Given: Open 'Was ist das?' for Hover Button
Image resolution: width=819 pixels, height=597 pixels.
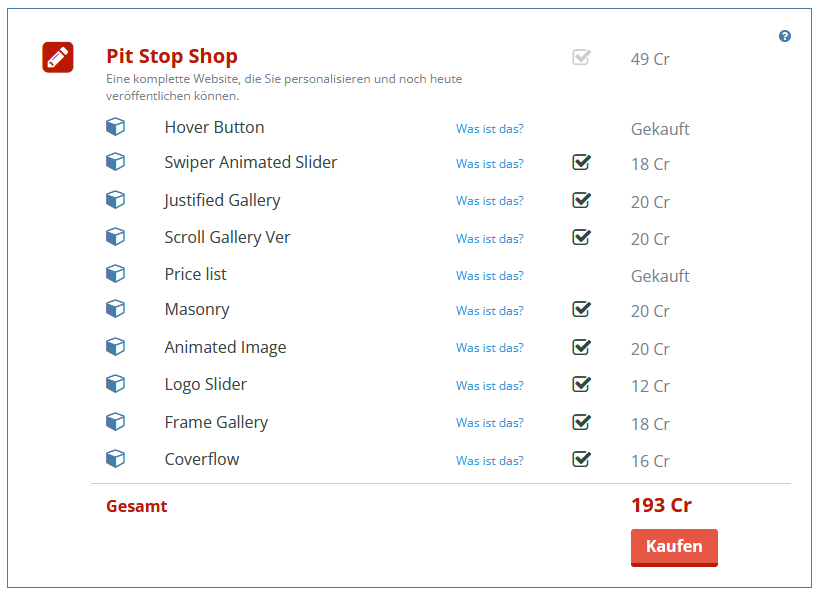Looking at the screenshot, I should [x=490, y=129].
